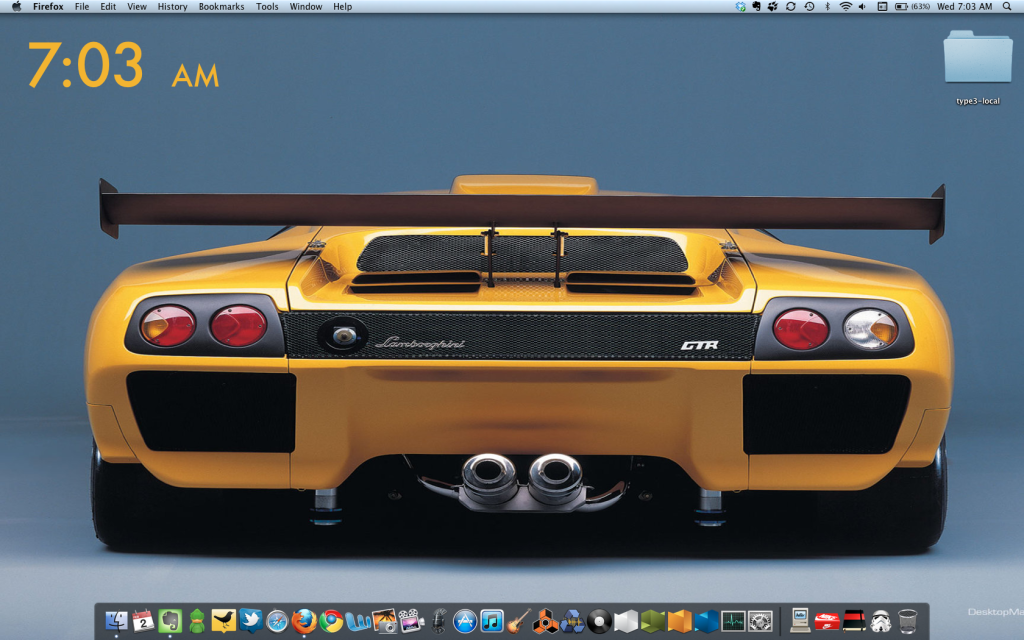The image size is (1024, 640).
Task: Open Evernote elephant icon in Dock
Action: 170,620
